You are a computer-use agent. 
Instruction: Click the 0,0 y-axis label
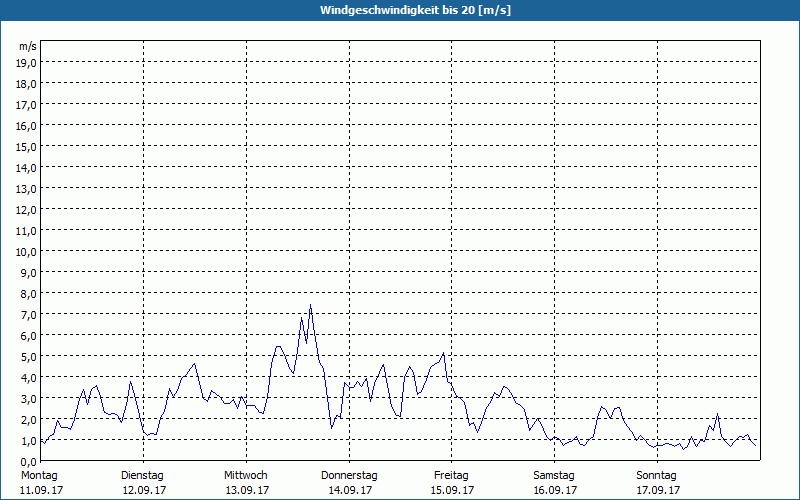click(27, 461)
